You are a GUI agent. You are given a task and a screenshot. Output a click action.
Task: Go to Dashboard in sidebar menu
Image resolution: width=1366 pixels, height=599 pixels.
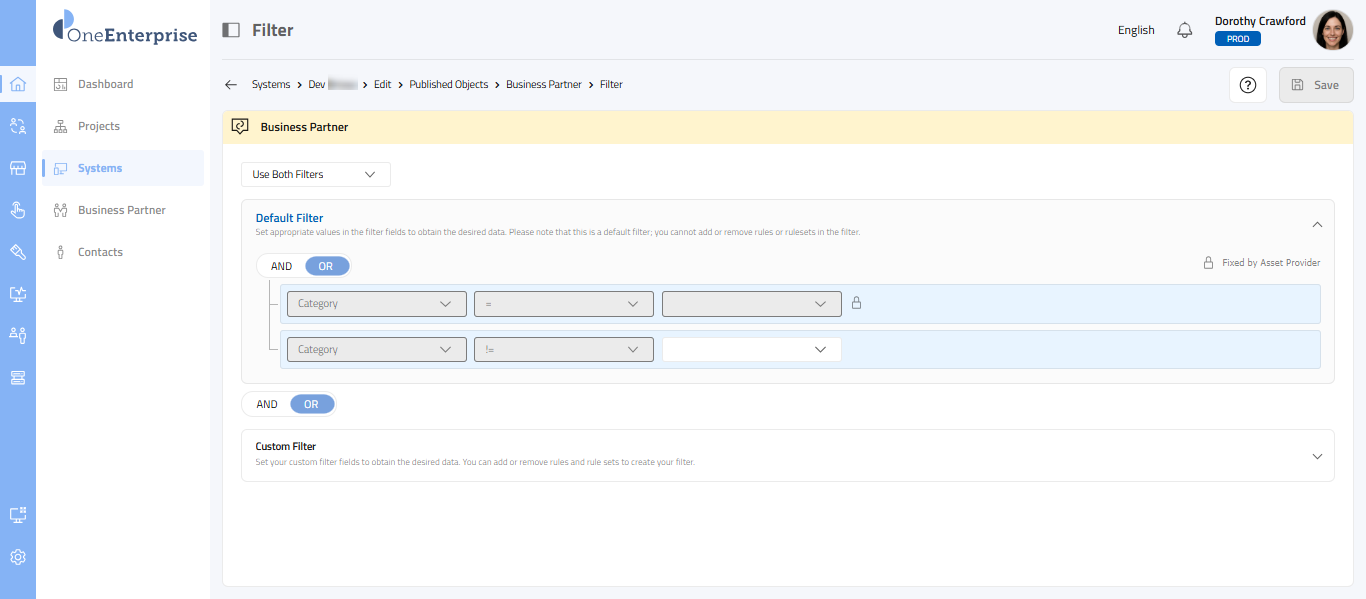click(105, 84)
